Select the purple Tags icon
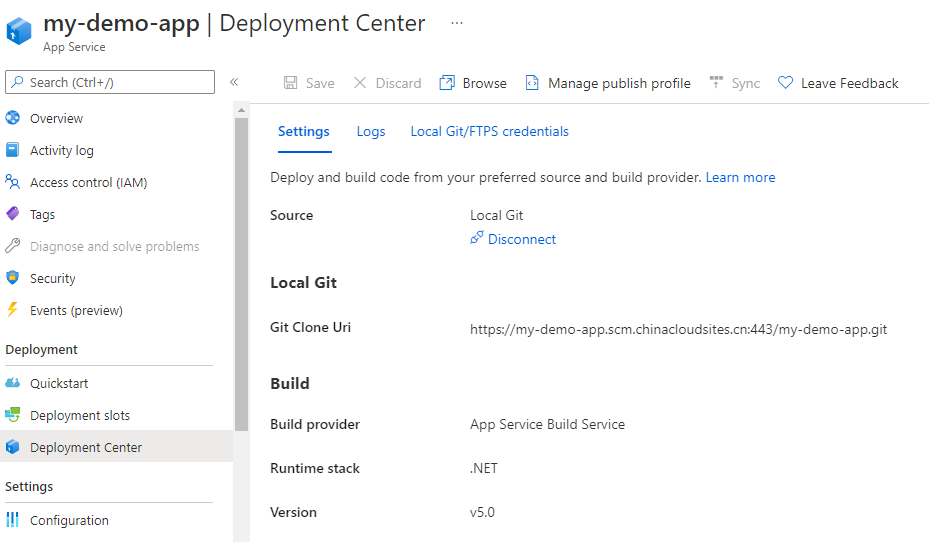This screenshot has width=929, height=542. (x=13, y=214)
